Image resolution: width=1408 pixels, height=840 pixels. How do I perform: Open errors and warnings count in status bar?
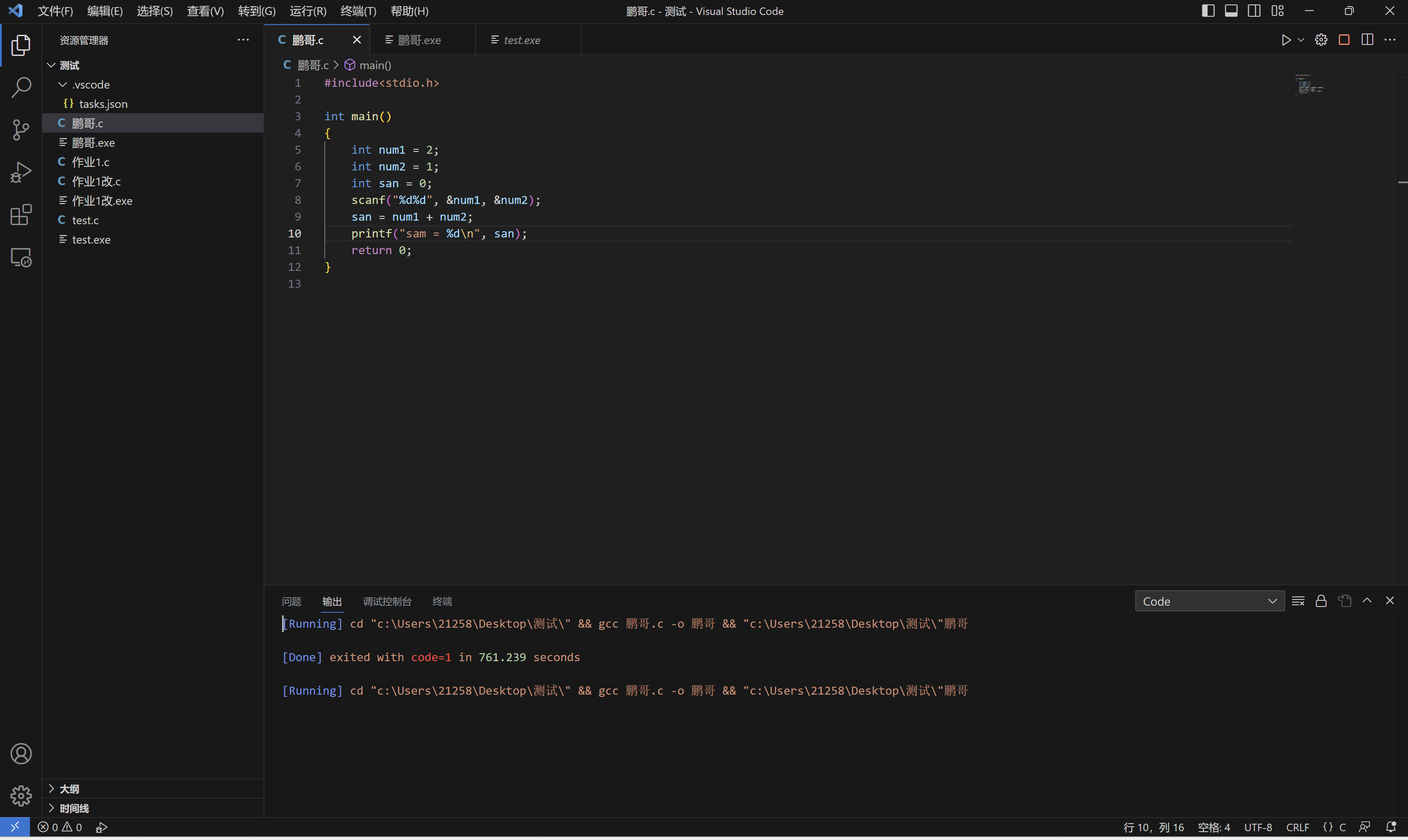tap(60, 828)
